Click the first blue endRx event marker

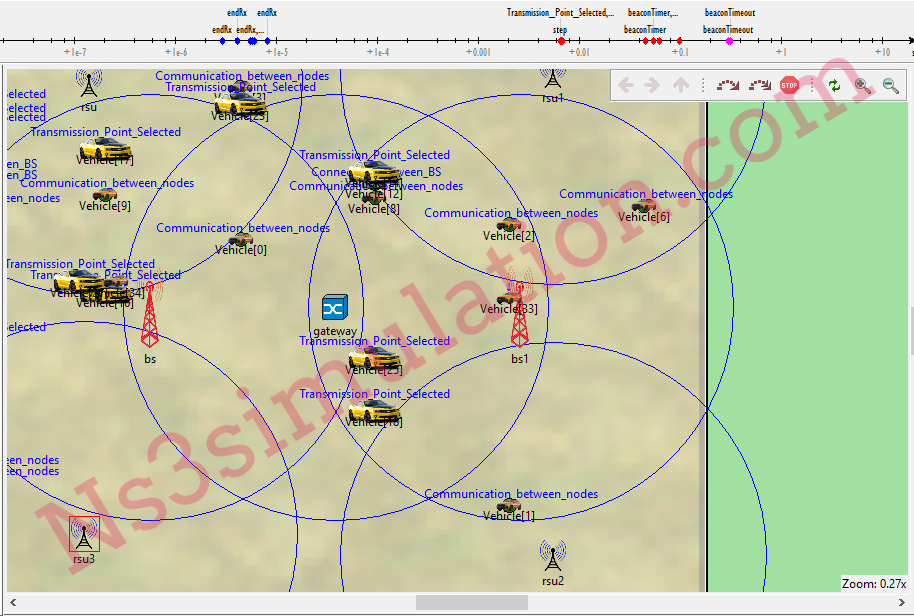click(222, 41)
